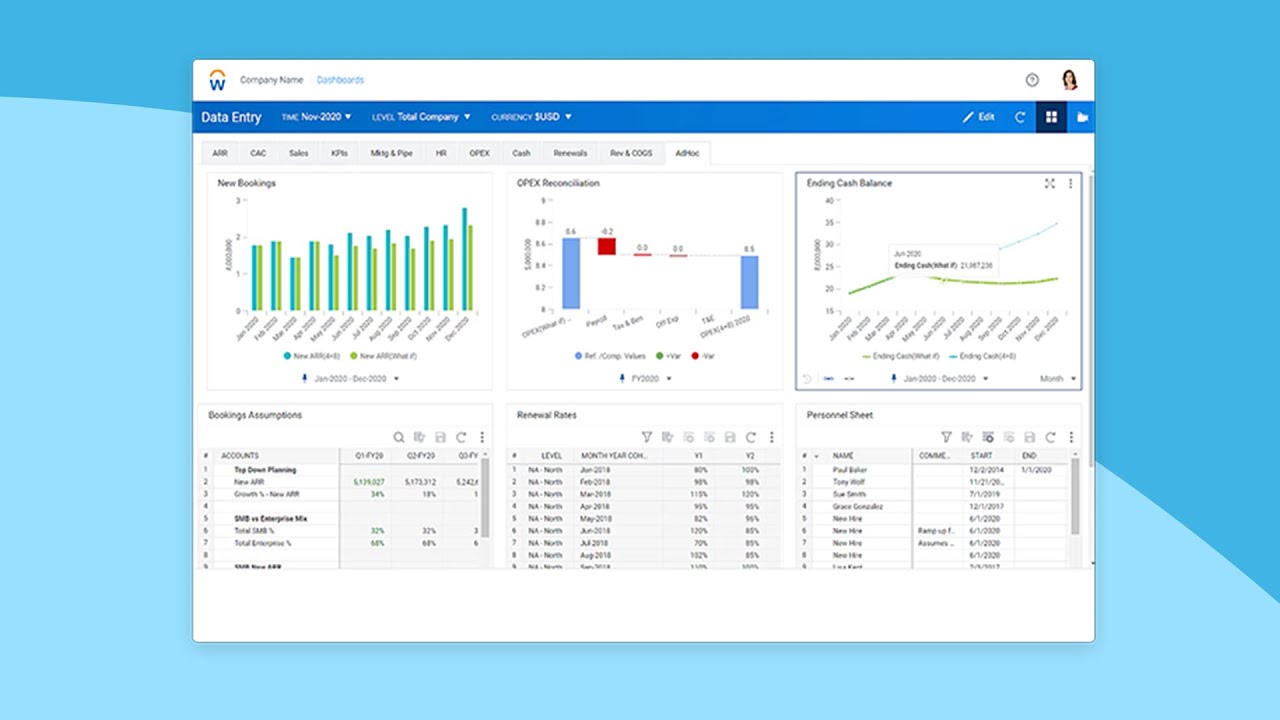Click pin icon beside New Bookings date range
Image resolution: width=1280 pixels, height=720 pixels.
click(x=305, y=379)
